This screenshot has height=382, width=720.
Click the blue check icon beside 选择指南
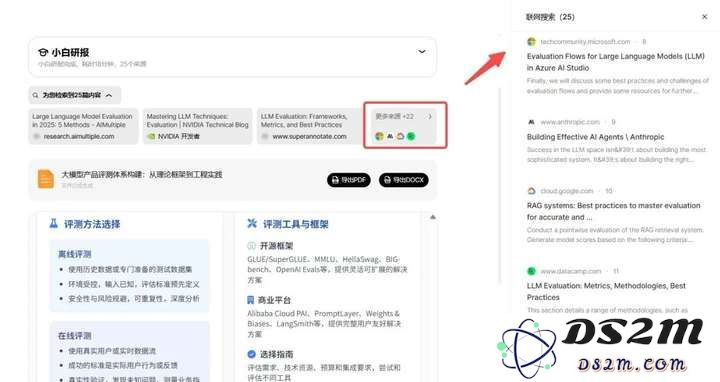pyautogui.click(x=251, y=354)
